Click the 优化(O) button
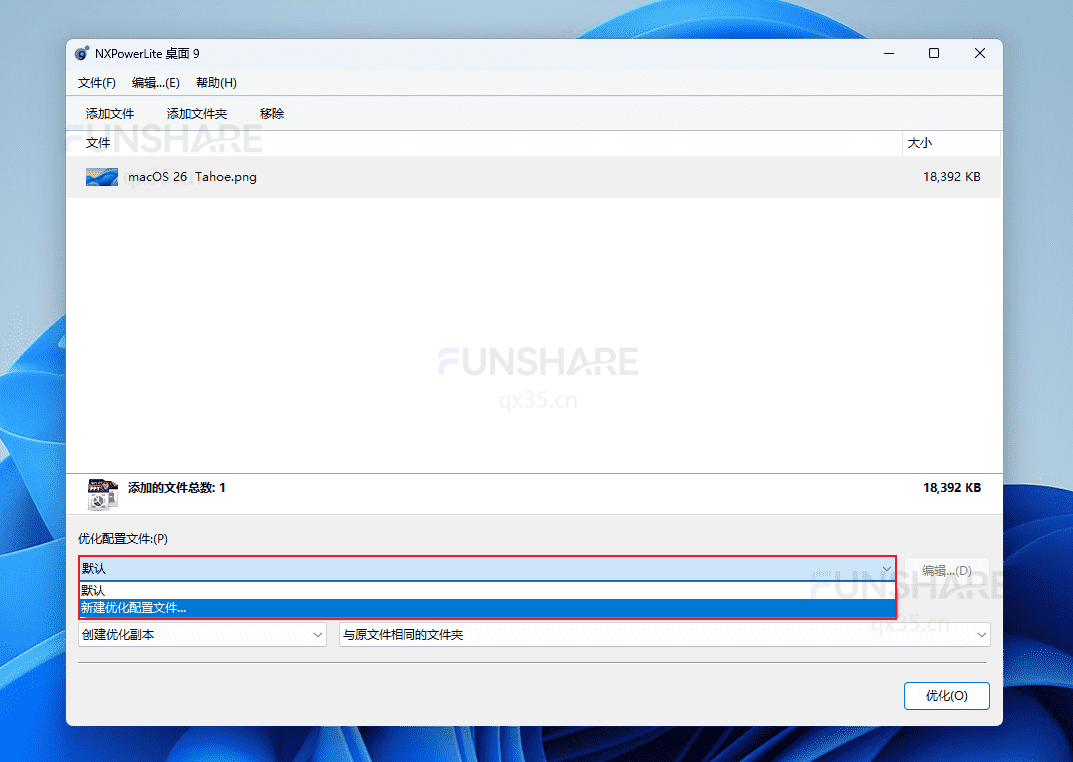Screen dimensions: 1073x762 (946, 696)
